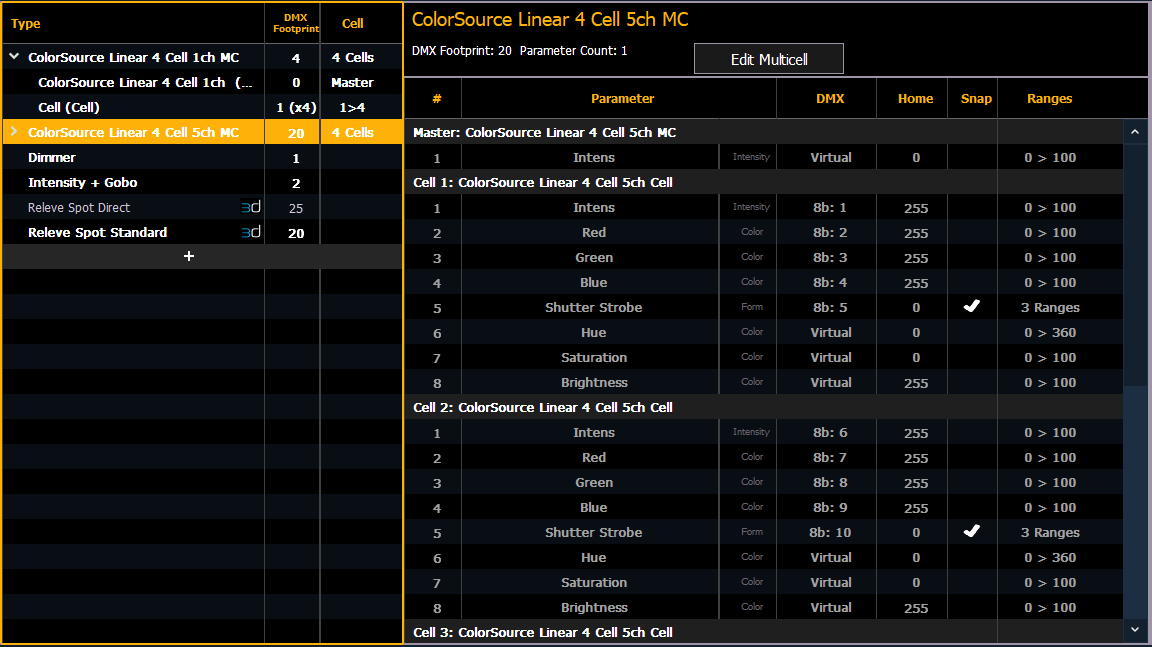Click the Cell 3 section header row
Image resolution: width=1152 pixels, height=647 pixels.
click(764, 632)
